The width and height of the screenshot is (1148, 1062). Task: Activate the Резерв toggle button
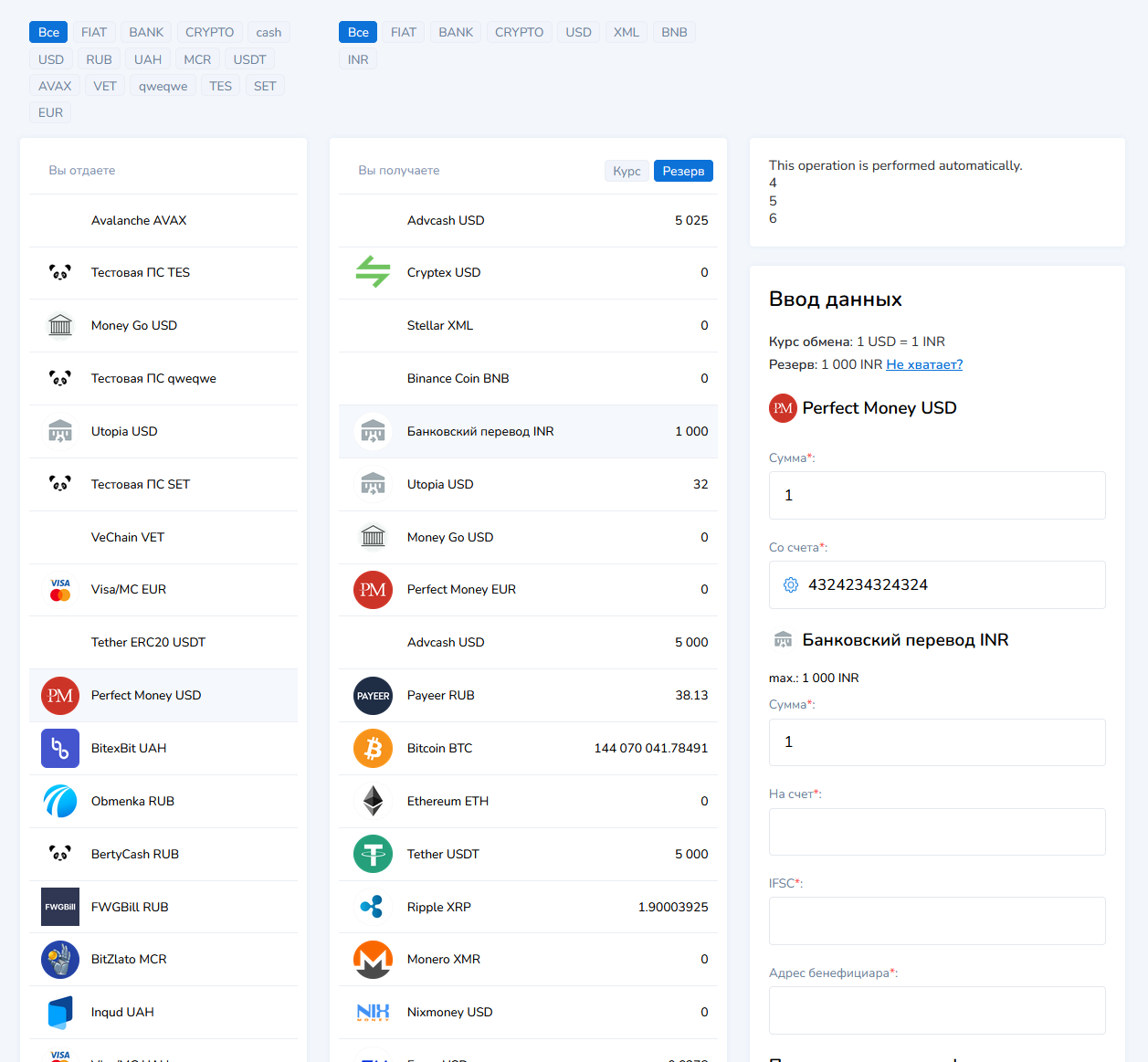click(683, 171)
